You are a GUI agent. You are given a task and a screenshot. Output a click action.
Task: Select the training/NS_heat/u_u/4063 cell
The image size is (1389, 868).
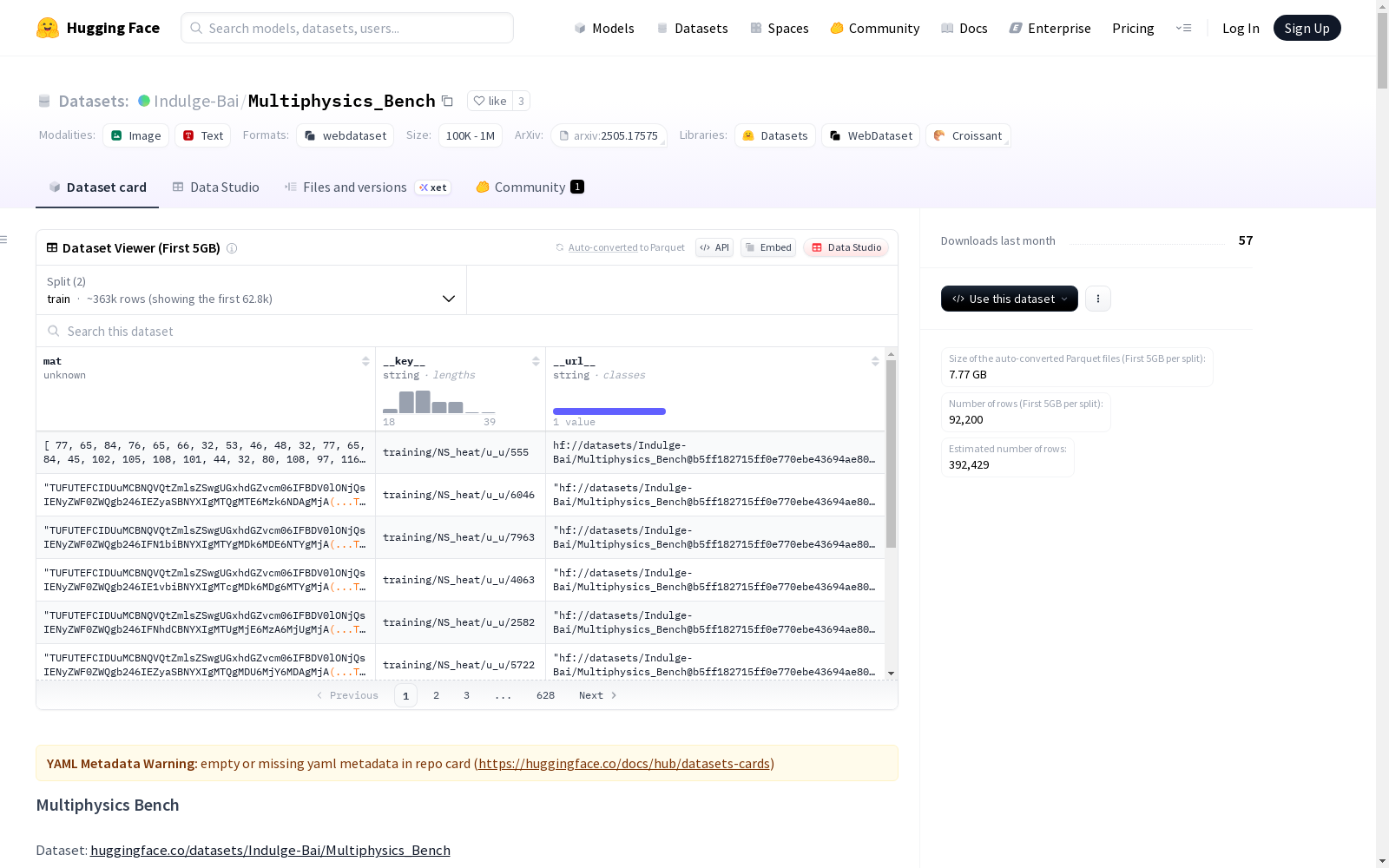[x=460, y=580]
